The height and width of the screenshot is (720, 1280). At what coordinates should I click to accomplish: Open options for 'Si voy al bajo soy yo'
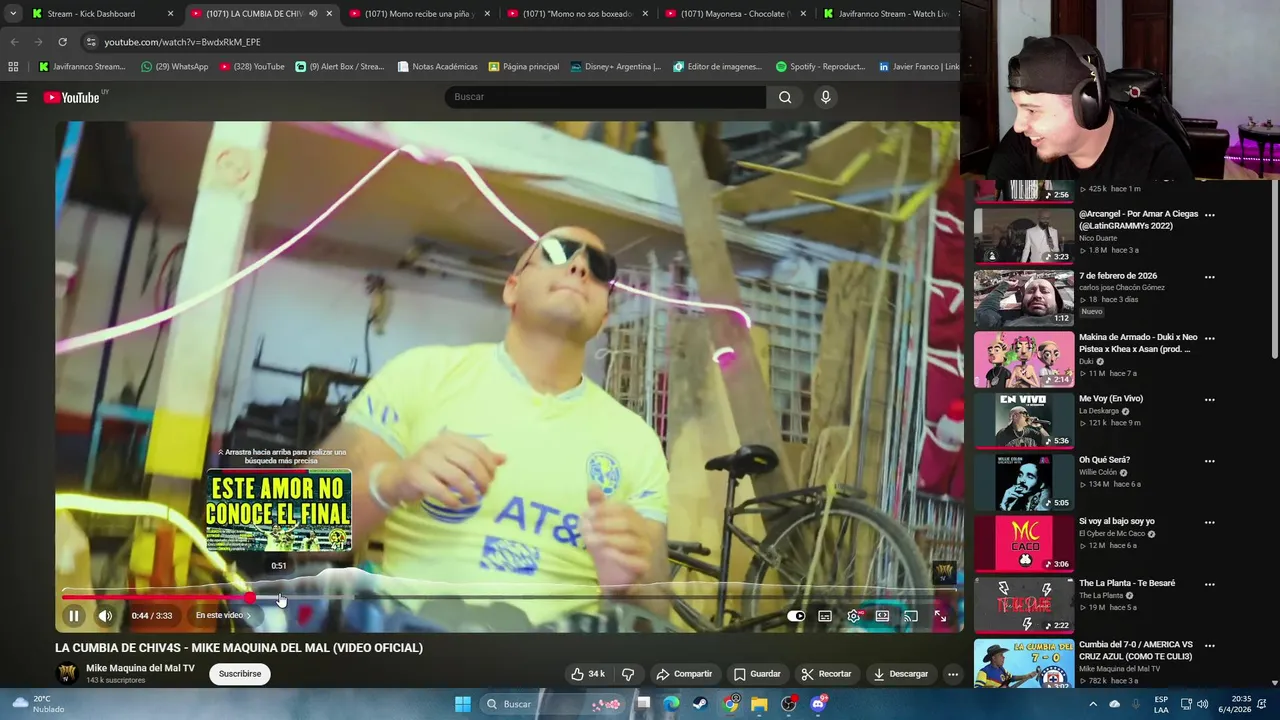click(x=1209, y=522)
